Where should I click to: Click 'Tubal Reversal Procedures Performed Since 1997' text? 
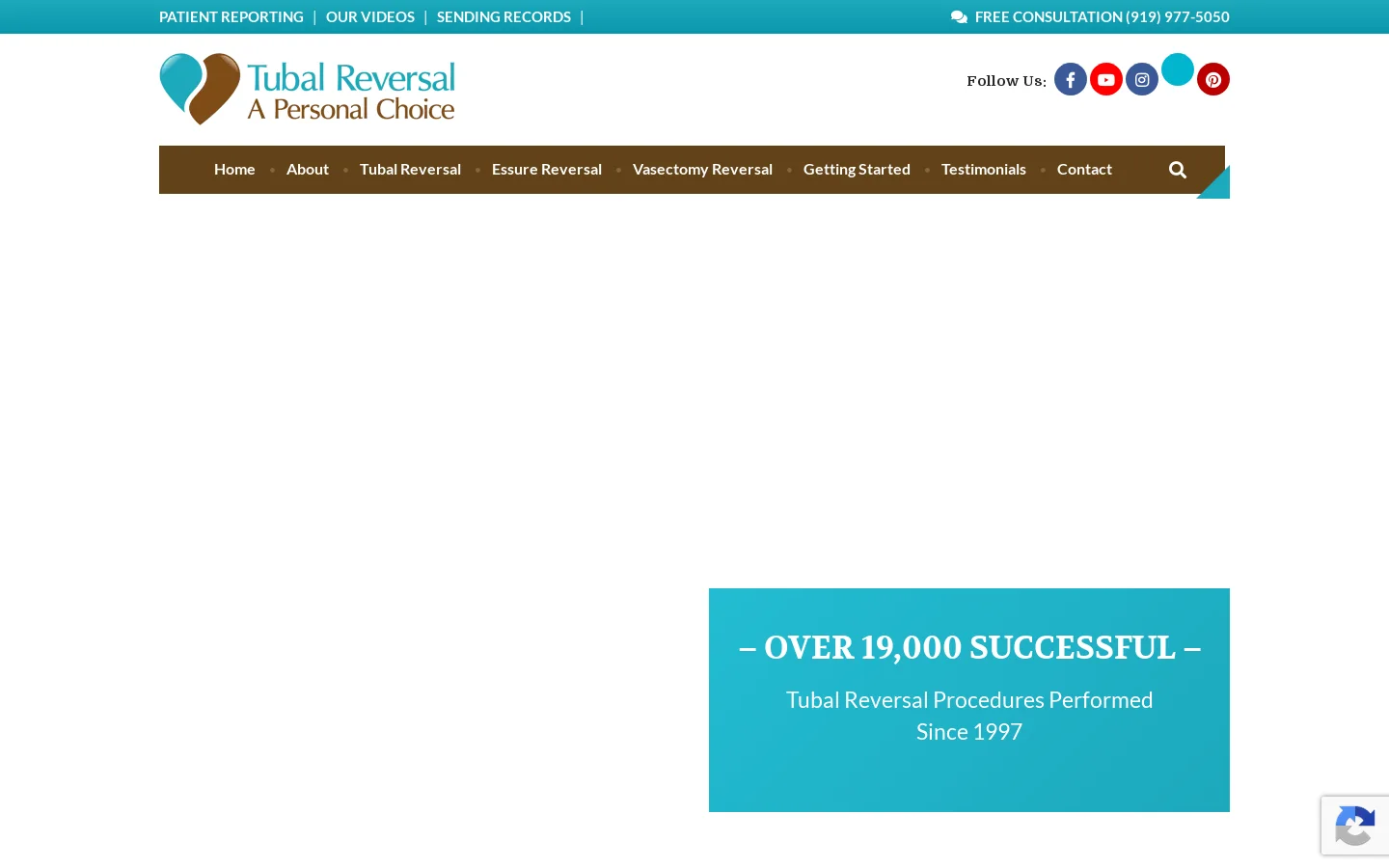(969, 716)
